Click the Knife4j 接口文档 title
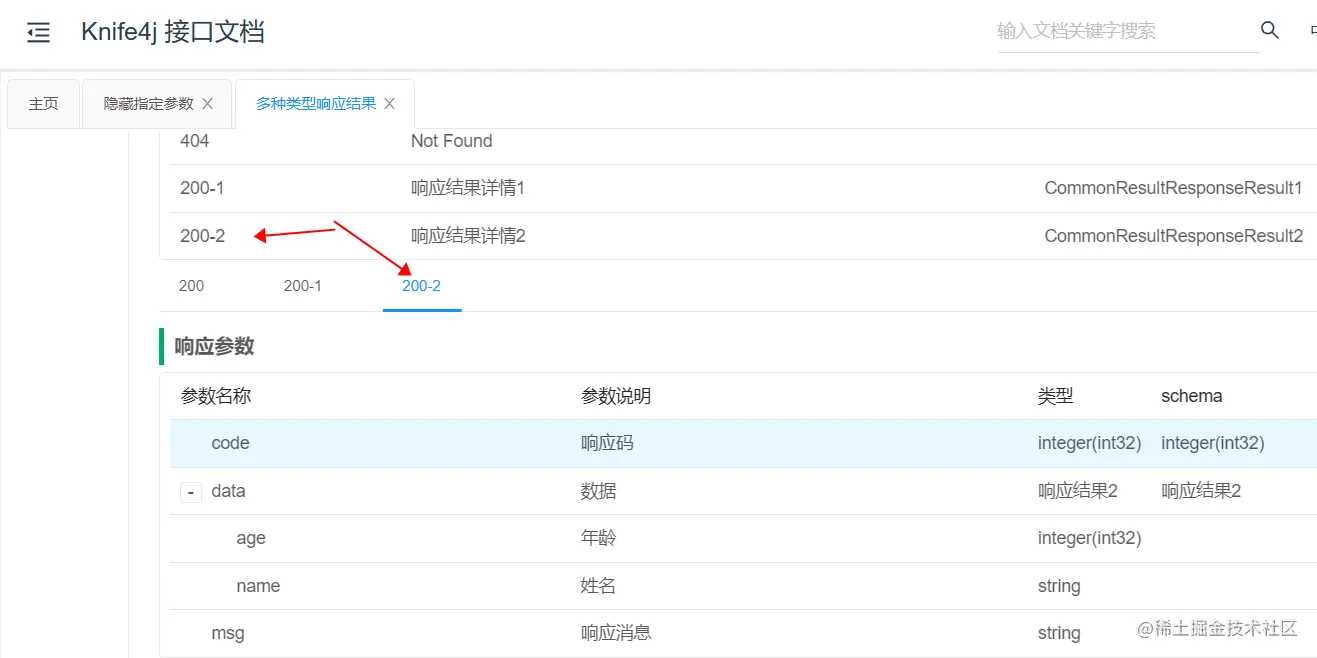The height and width of the screenshot is (658, 1317). click(x=173, y=32)
